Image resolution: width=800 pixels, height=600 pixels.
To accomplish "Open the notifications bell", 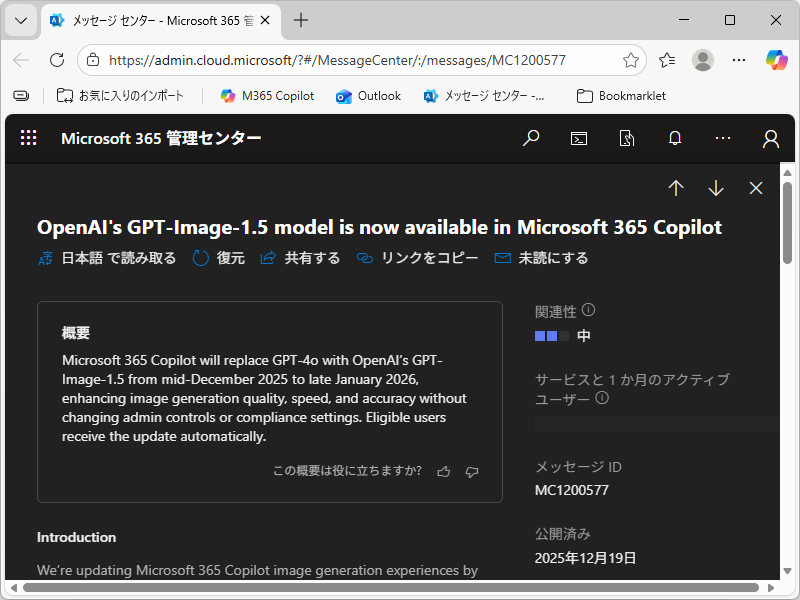I will click(674, 138).
